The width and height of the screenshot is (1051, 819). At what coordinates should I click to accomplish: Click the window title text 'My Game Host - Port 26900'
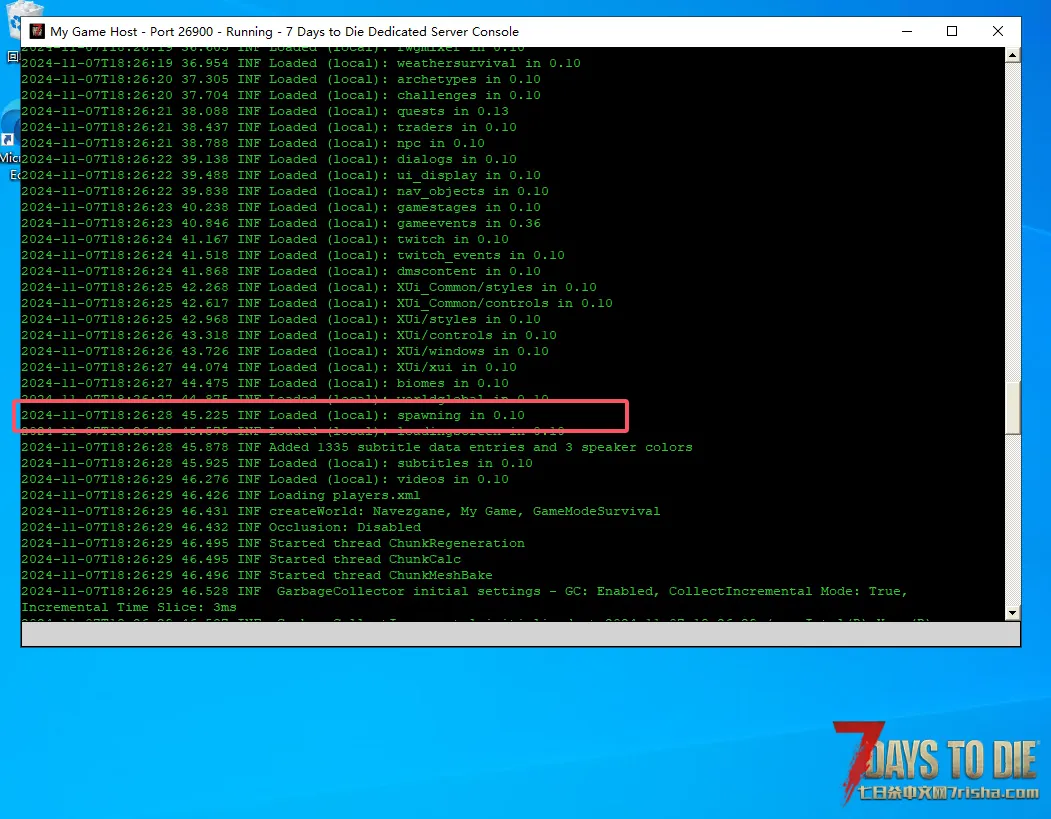click(131, 32)
